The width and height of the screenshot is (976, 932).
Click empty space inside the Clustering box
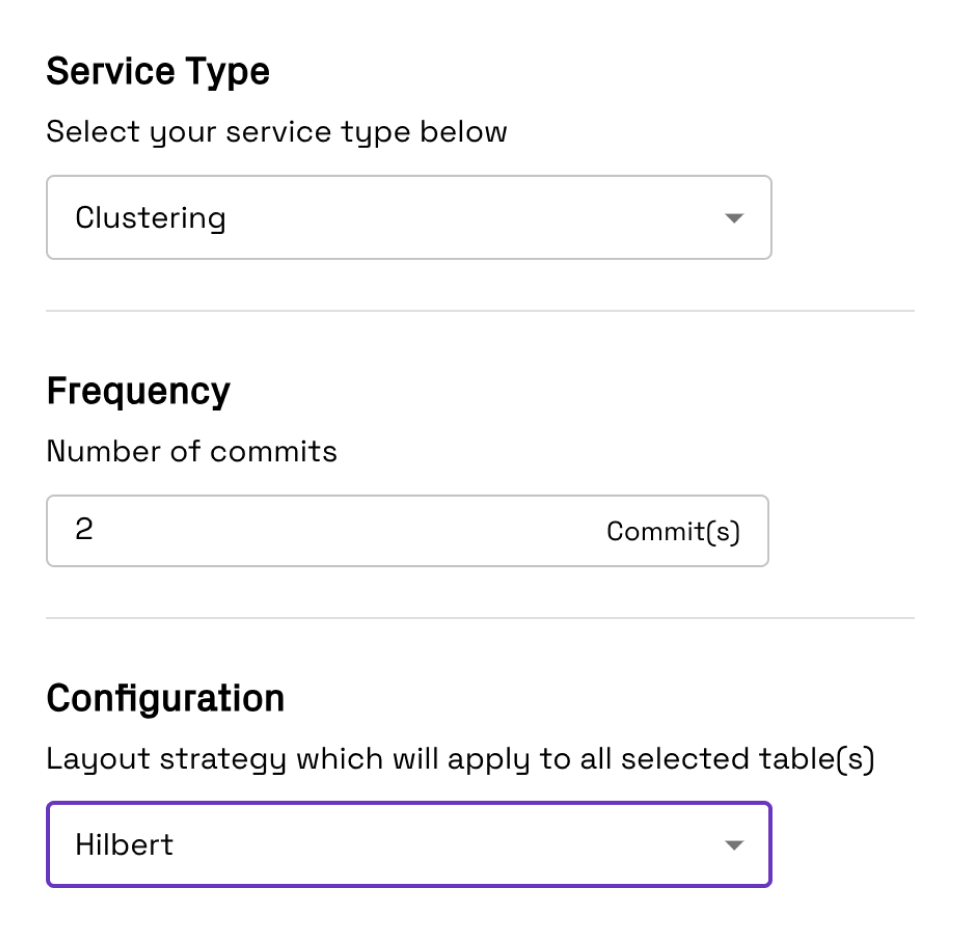point(473,218)
